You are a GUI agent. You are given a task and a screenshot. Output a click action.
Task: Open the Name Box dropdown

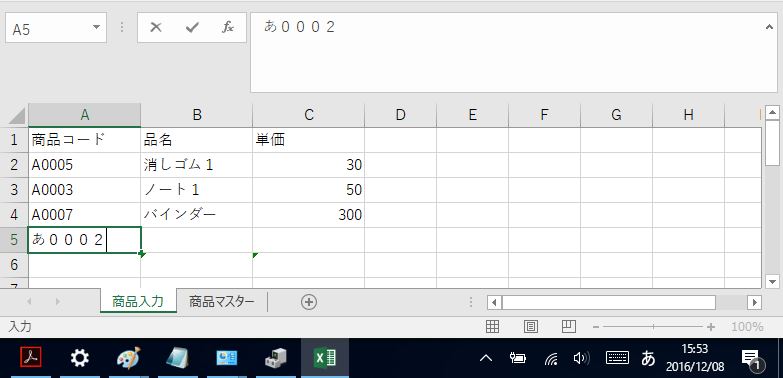pyautogui.click(x=96, y=27)
